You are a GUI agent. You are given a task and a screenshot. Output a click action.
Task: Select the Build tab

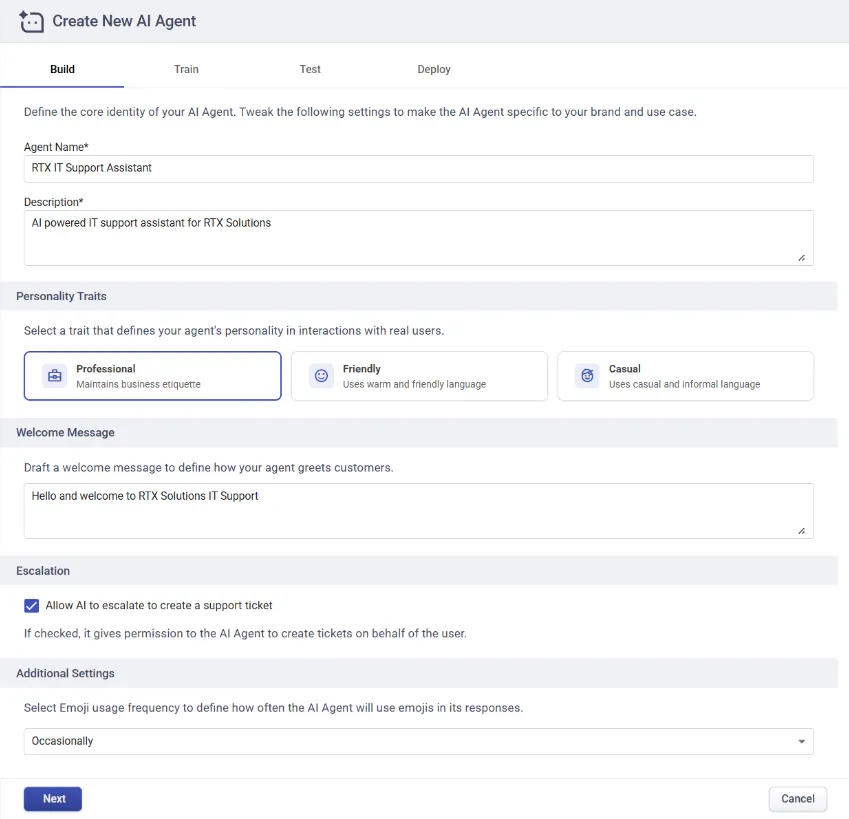pos(62,70)
